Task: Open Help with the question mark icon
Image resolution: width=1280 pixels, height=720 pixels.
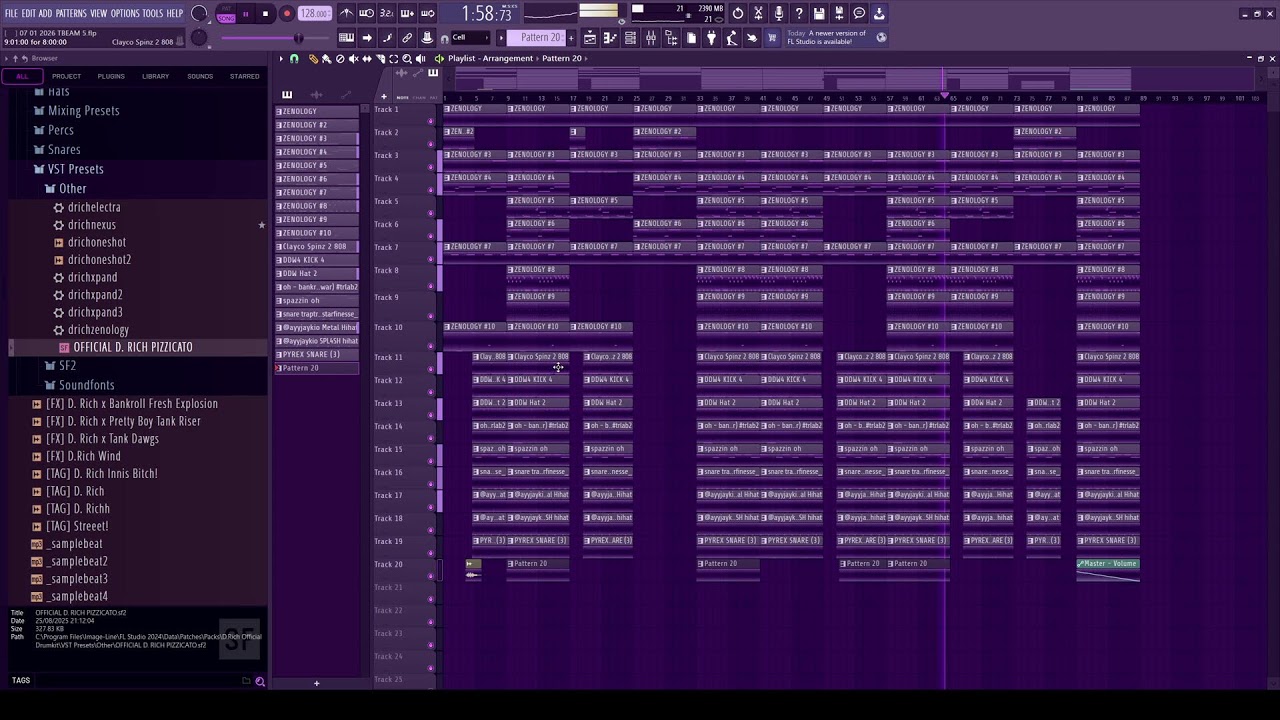Action: (798, 14)
